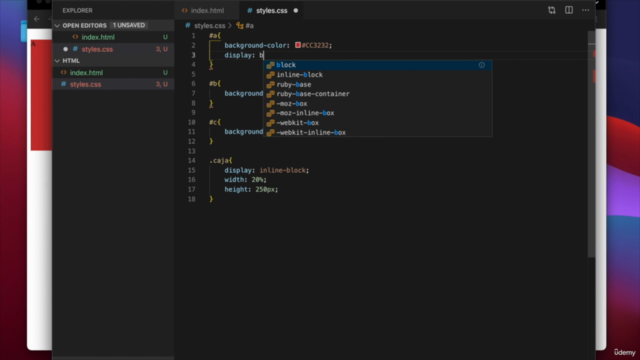Choose the -moz-box suggestion
Screen dimensions: 640x360
point(378,104)
